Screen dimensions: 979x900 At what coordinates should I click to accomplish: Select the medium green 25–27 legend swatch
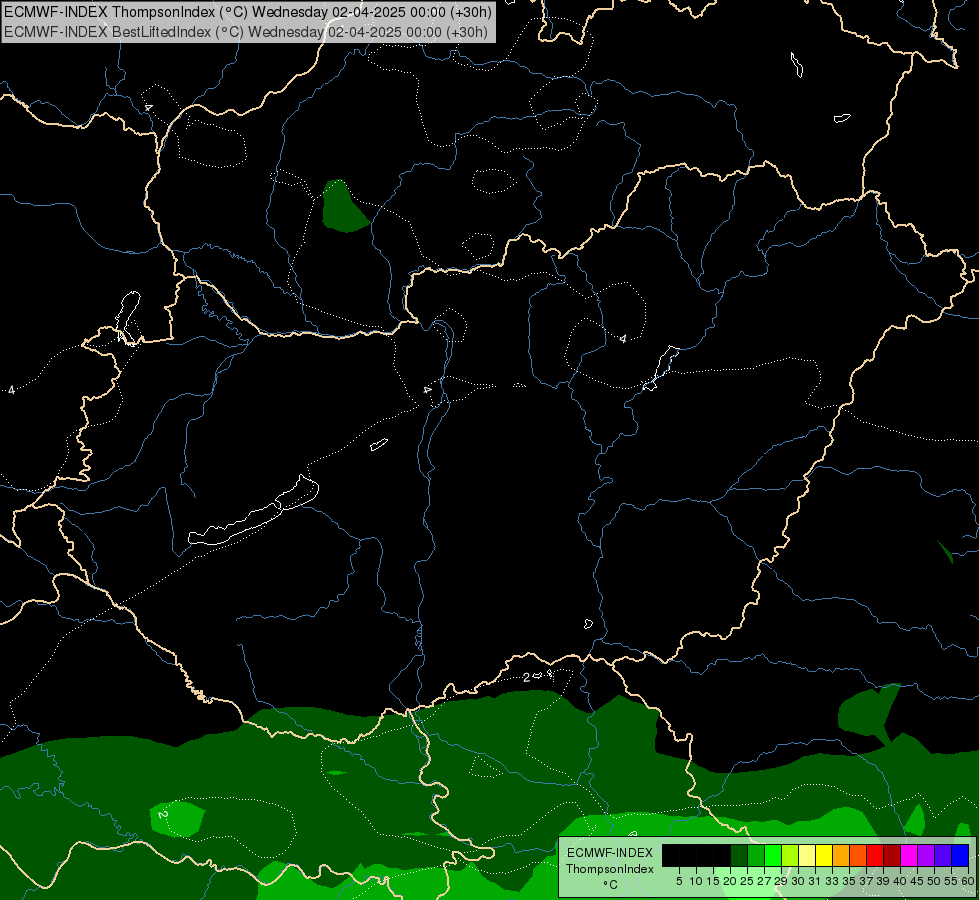tap(756, 855)
